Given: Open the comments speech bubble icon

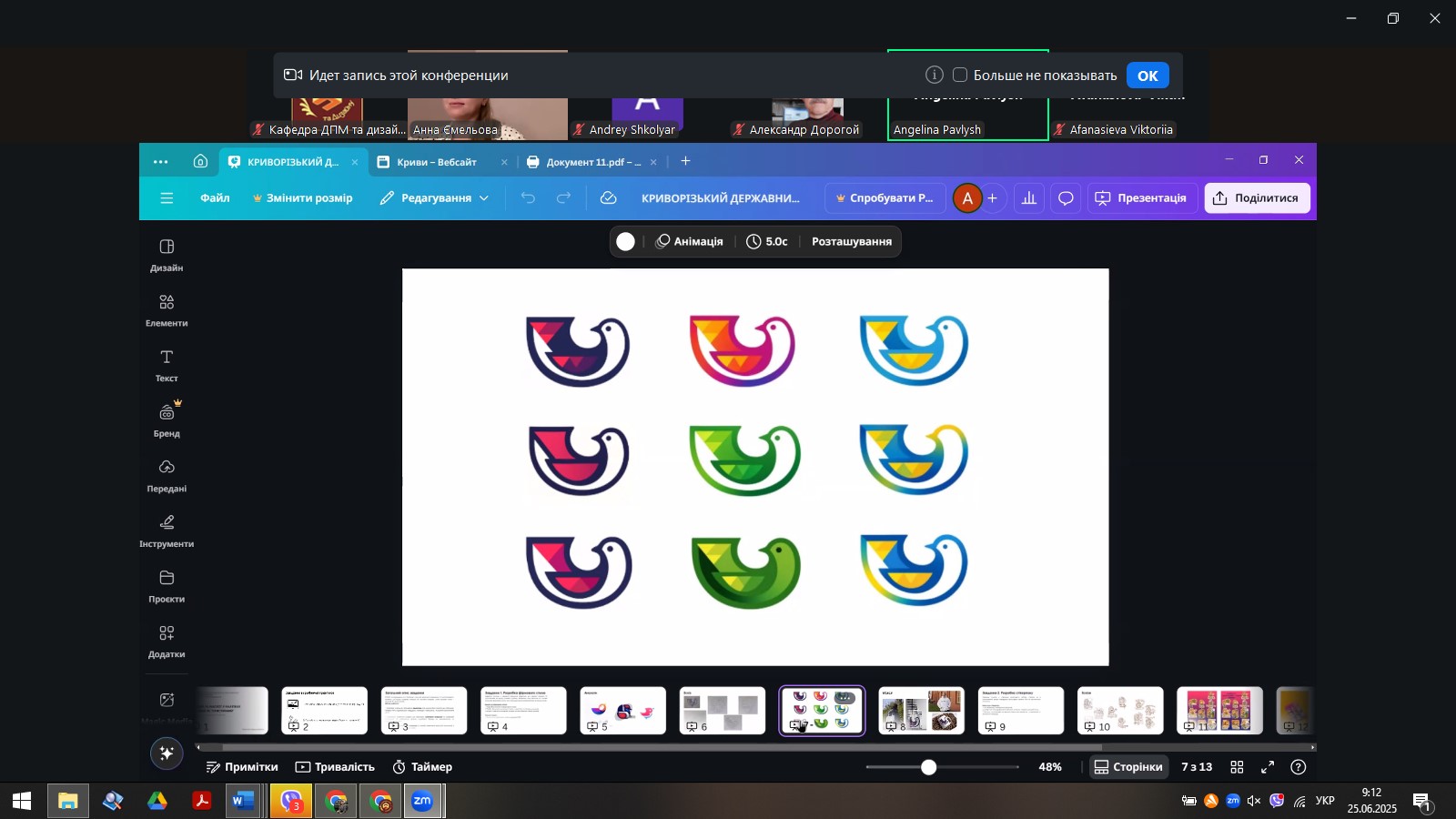Looking at the screenshot, I should [x=1066, y=198].
